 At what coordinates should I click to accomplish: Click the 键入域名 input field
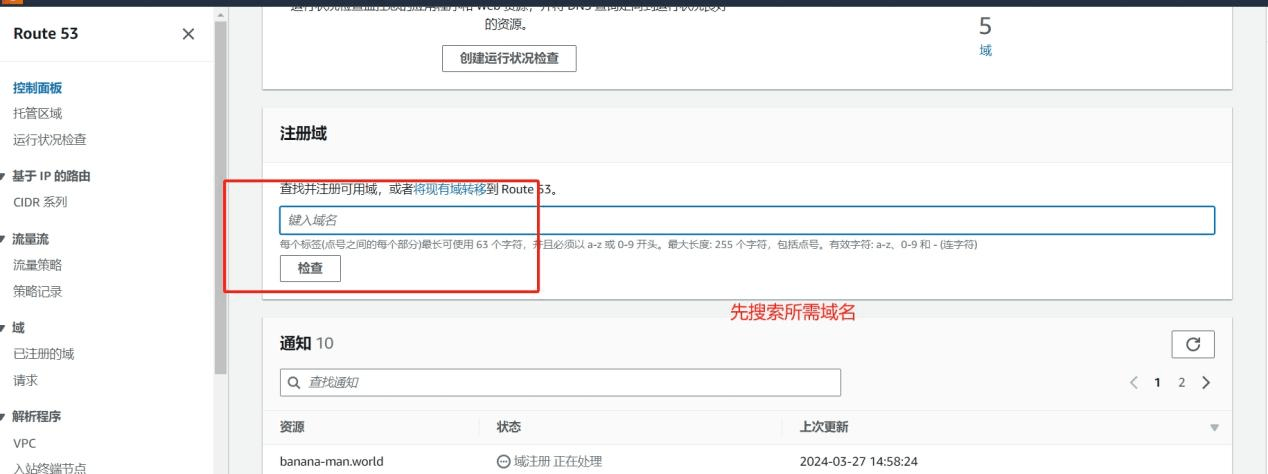746,220
